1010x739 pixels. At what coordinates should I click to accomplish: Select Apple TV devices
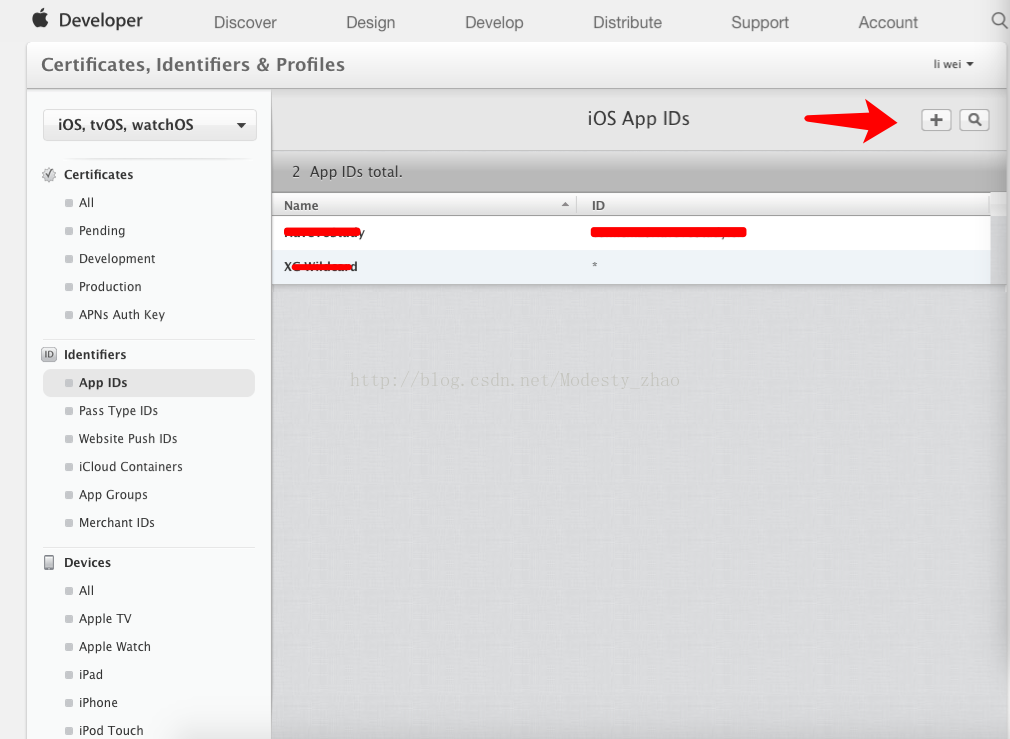click(x=105, y=619)
